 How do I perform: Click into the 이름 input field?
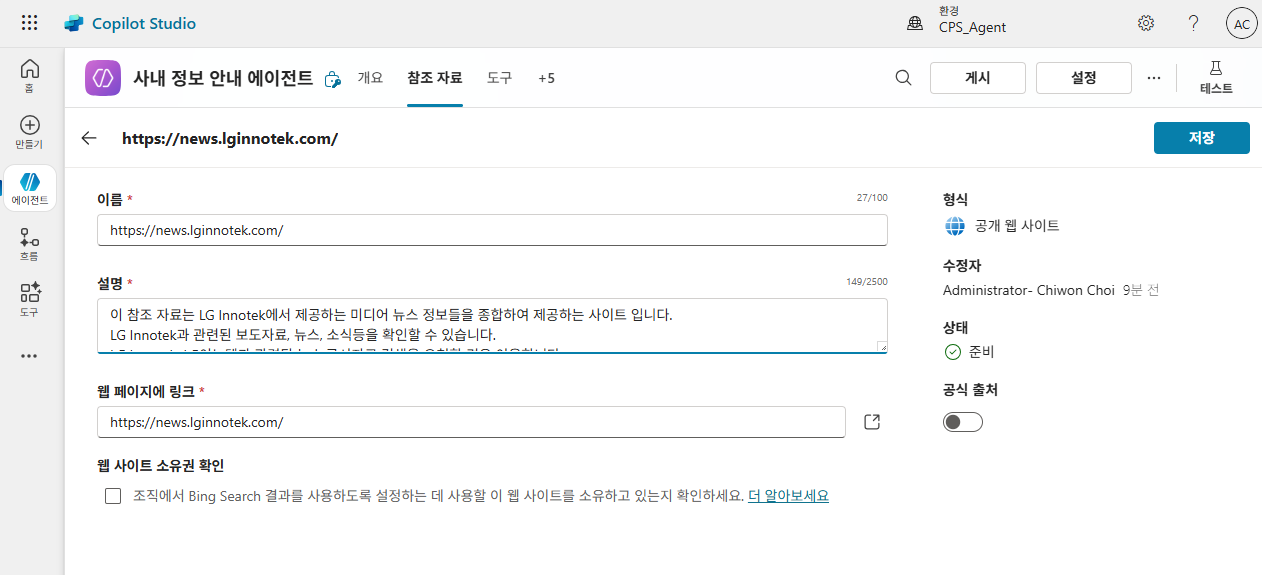click(492, 230)
